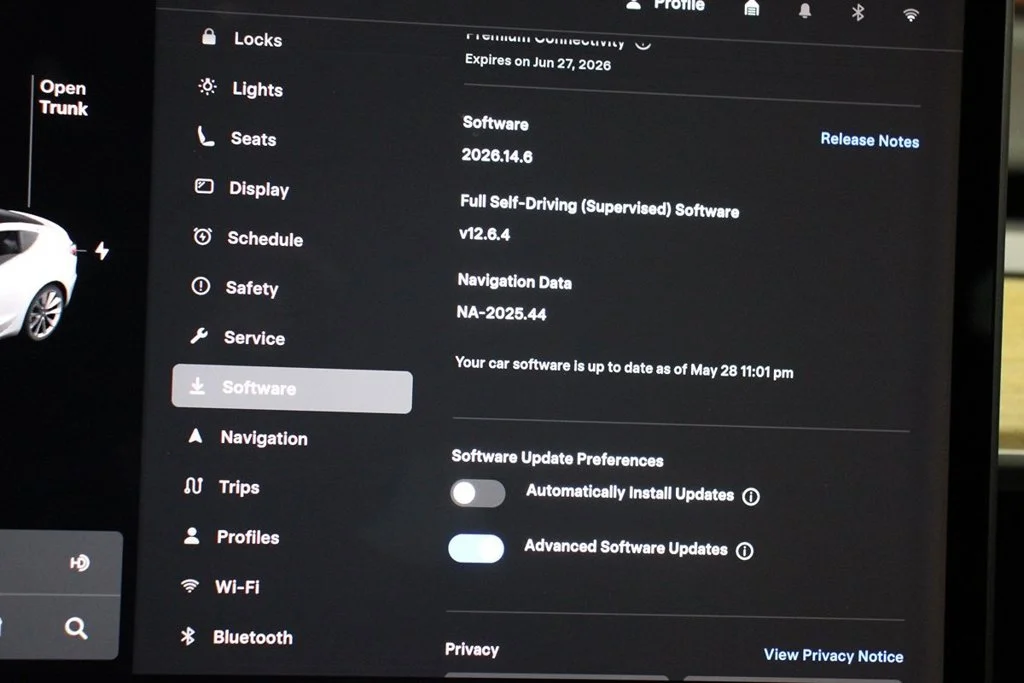This screenshot has width=1024, height=683.
Task: Click the 'Privacy' section heading
Action: [472, 649]
